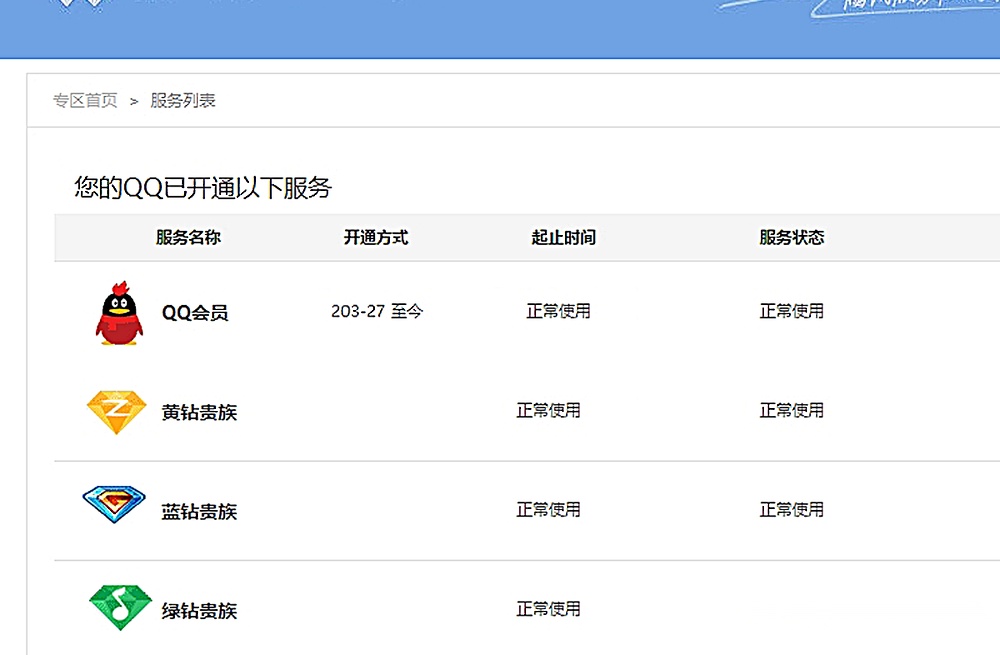Open the 蓝钻贵族 service name
Viewport: 1000px width, 655px height.
point(199,511)
